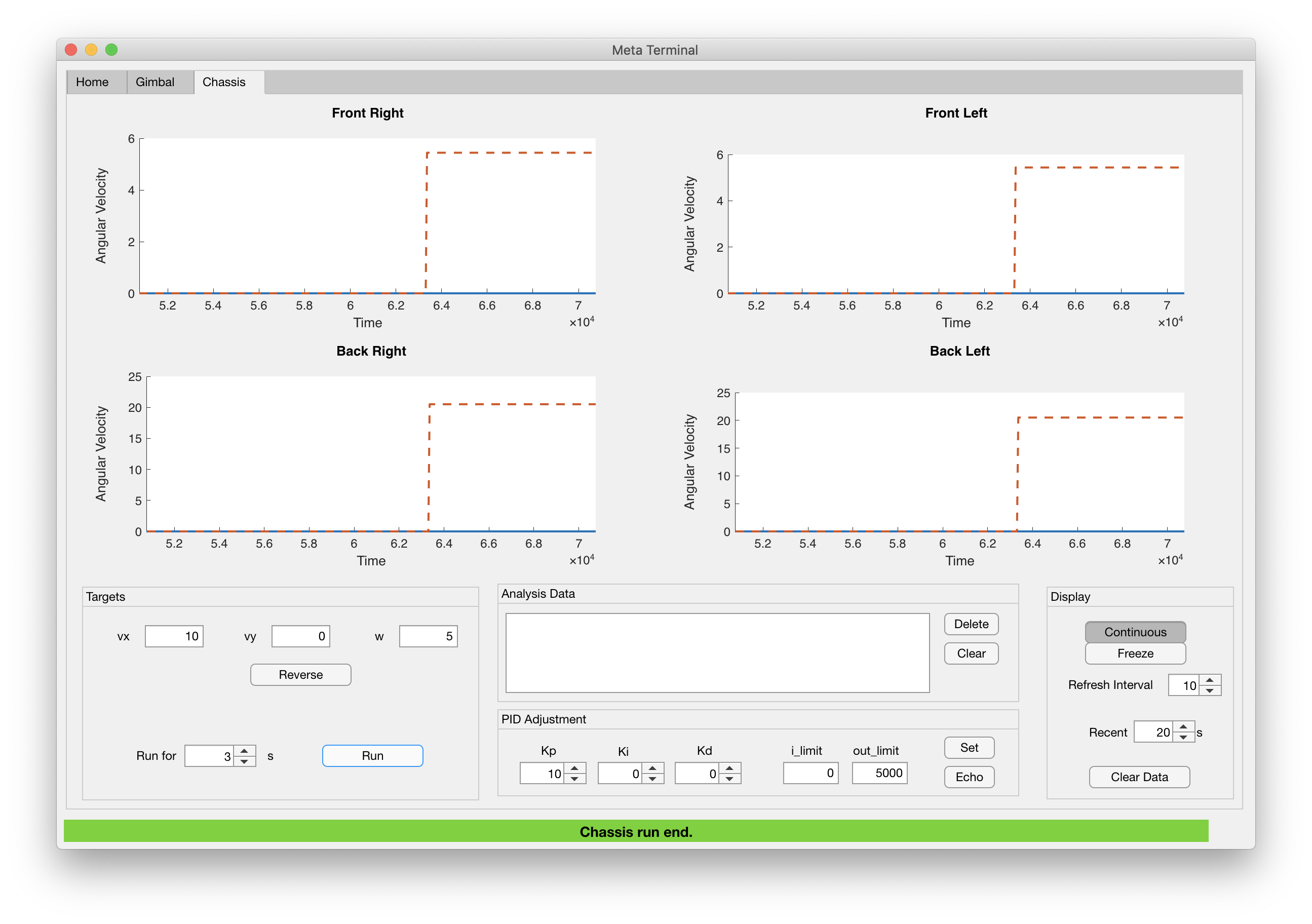Click the Reverse button
Viewport: 1312px width, 924px height.
300,674
